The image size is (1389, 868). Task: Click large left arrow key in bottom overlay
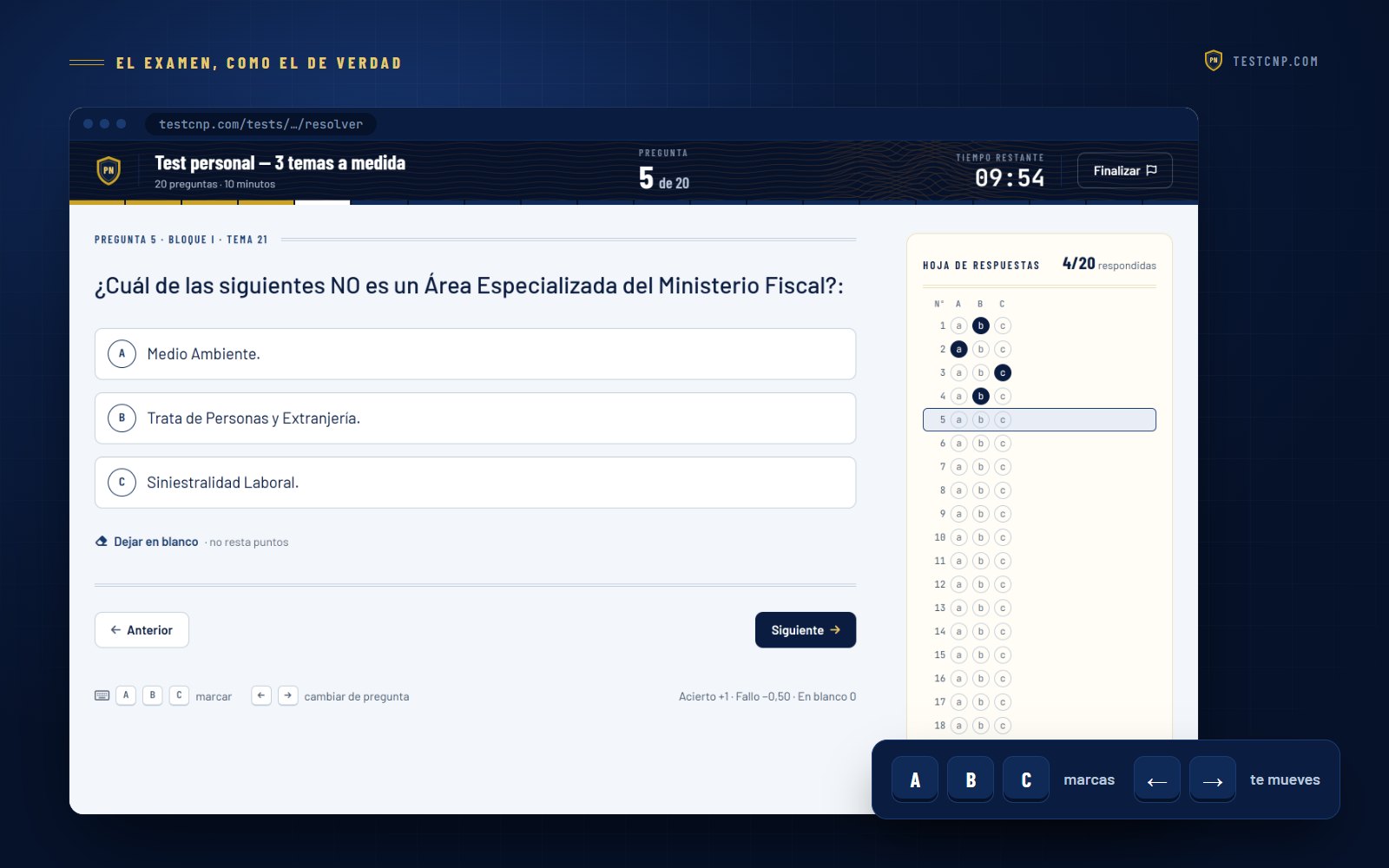(x=1157, y=779)
